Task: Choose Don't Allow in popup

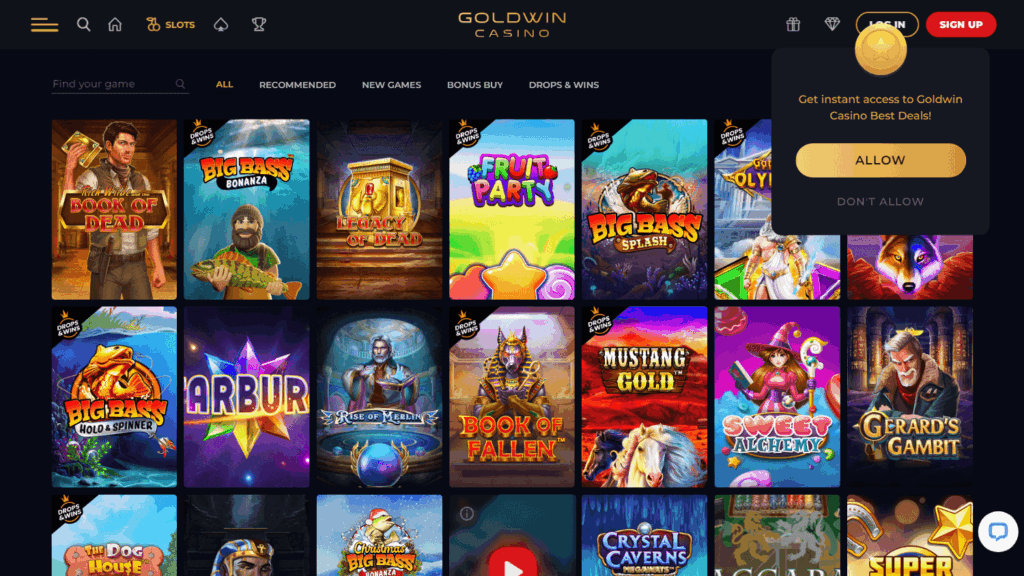Action: coord(880,201)
